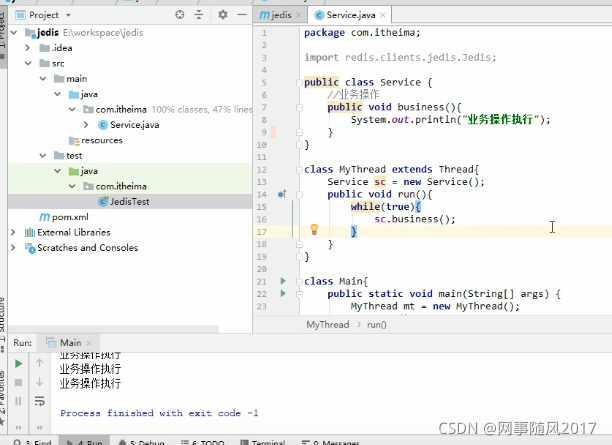This screenshot has width=612, height=445.
Task: Click the locate/scroll from source target icon
Action: [x=180, y=15]
